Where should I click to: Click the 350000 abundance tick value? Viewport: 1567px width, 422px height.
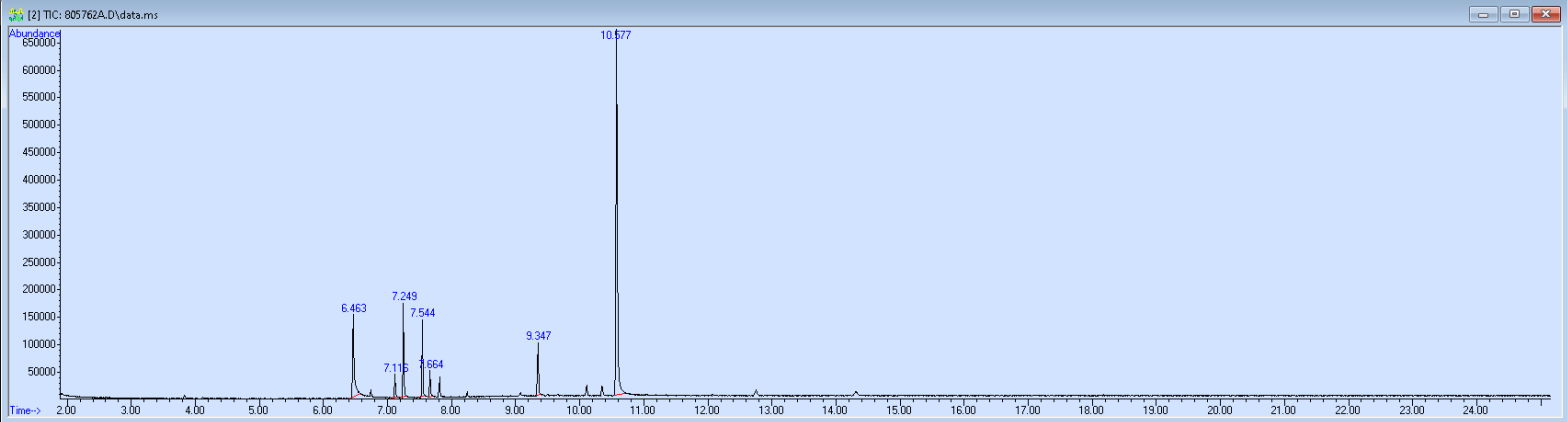pyautogui.click(x=40, y=207)
